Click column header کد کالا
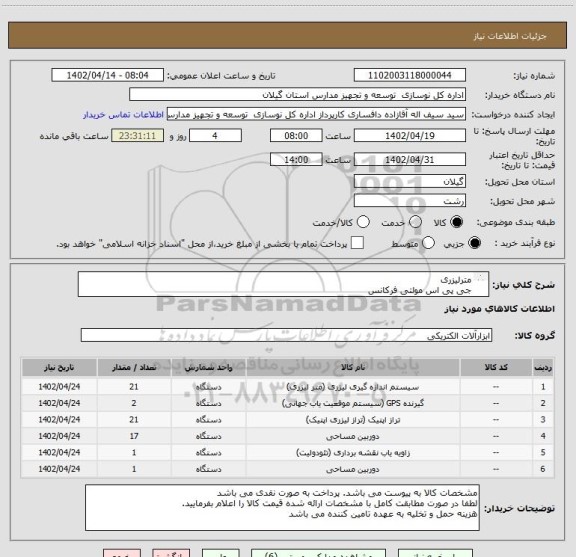The width and height of the screenshot is (576, 557). click(496, 367)
